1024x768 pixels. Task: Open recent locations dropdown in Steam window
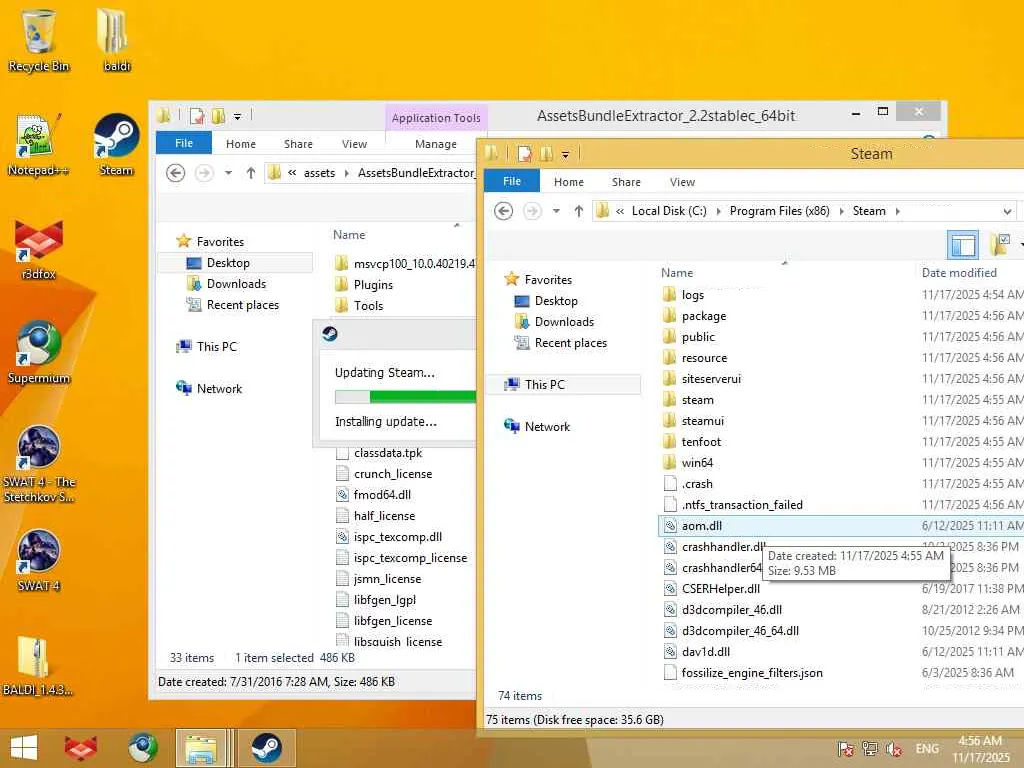point(556,211)
